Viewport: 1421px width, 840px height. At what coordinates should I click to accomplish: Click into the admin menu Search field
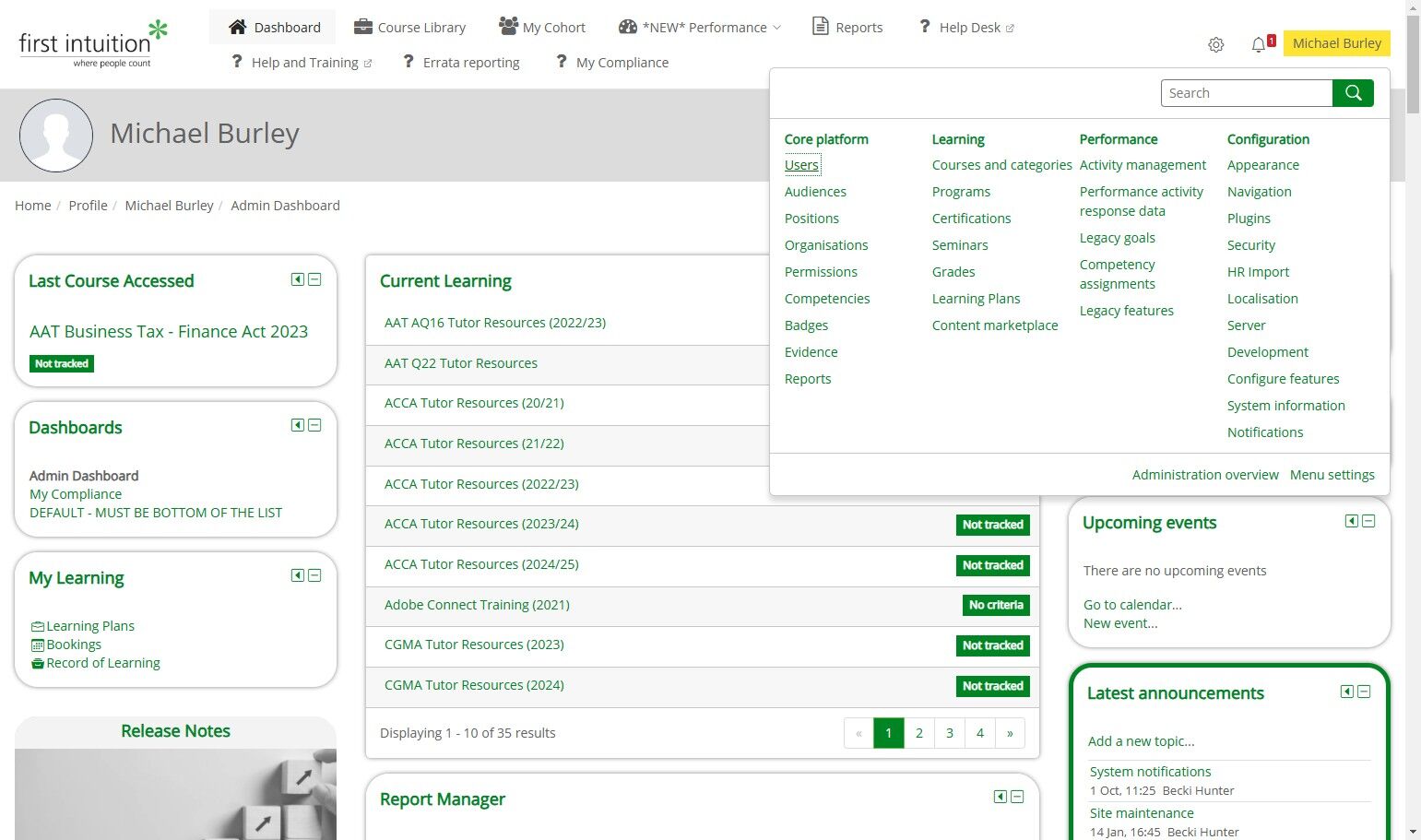click(x=1247, y=93)
